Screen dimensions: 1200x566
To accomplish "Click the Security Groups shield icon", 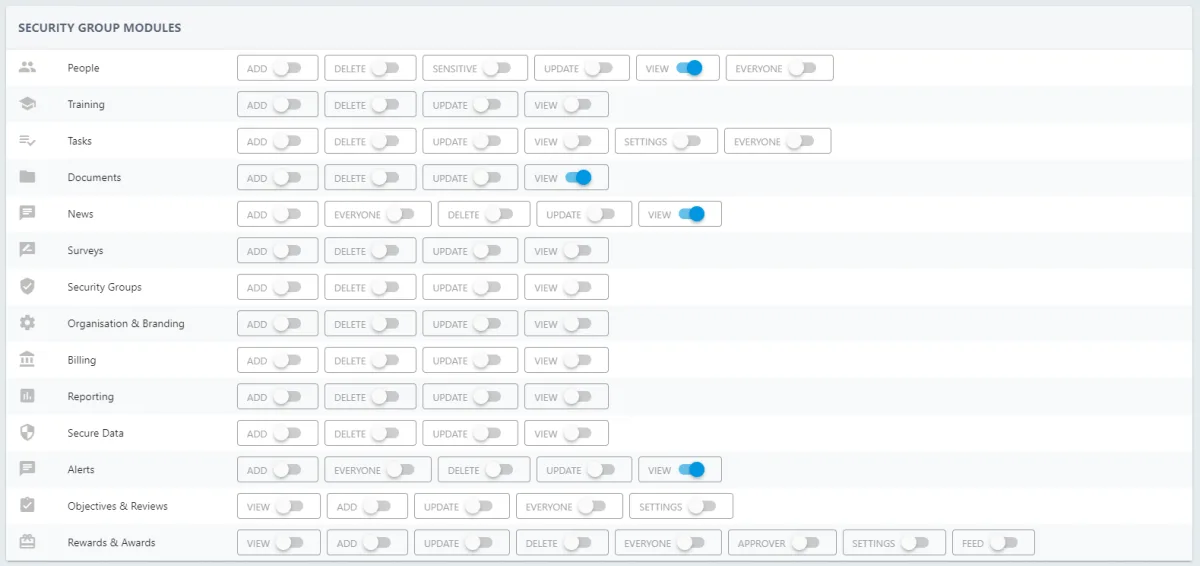I will click(27, 287).
